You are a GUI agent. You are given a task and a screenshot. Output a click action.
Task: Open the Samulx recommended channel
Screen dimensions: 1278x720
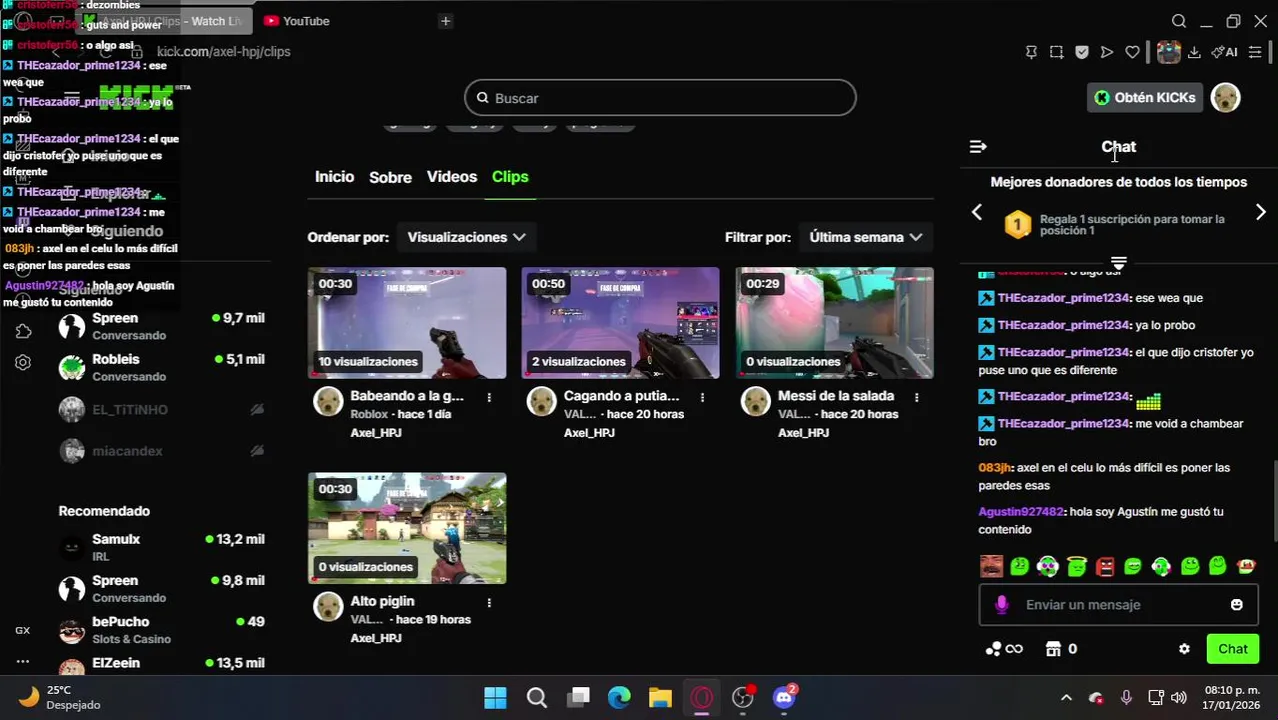tap(160, 547)
